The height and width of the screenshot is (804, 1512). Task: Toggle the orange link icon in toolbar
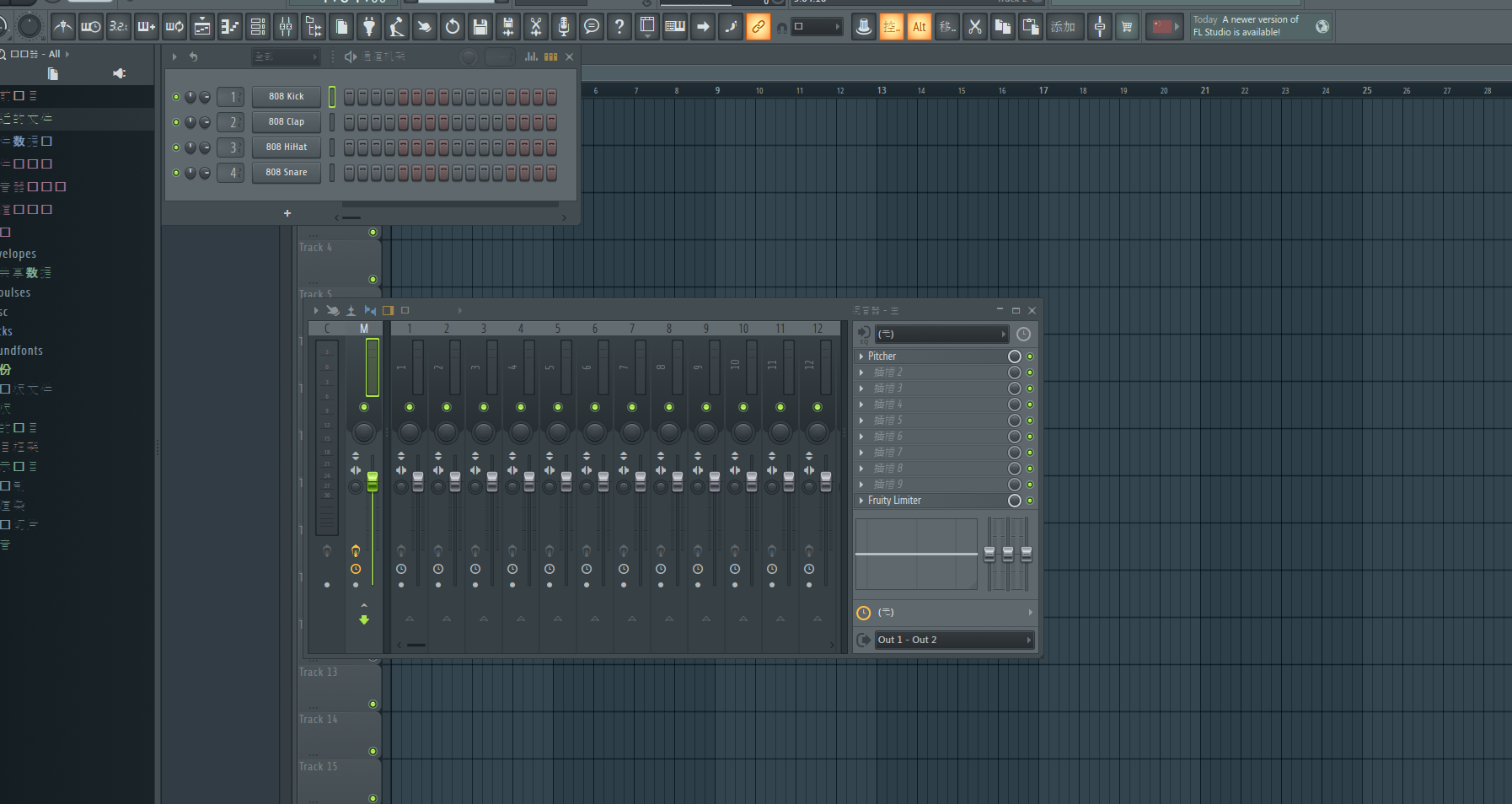click(x=759, y=27)
